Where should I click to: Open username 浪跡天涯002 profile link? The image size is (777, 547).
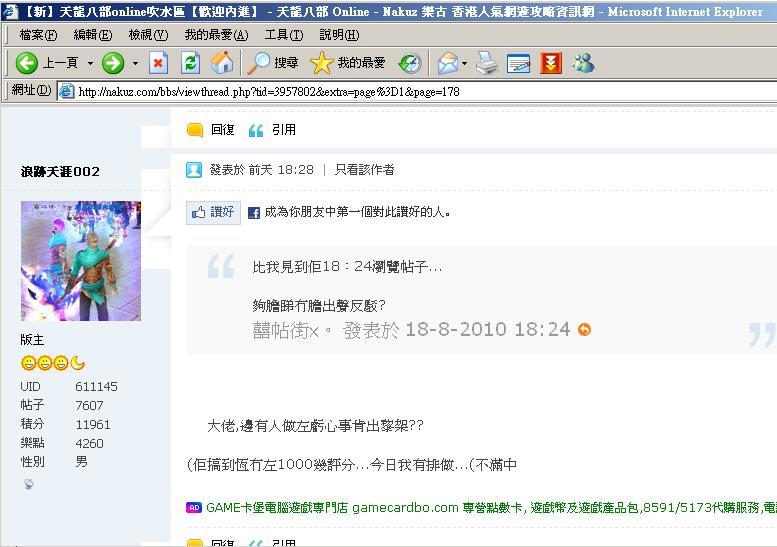pyautogui.click(x=60, y=172)
